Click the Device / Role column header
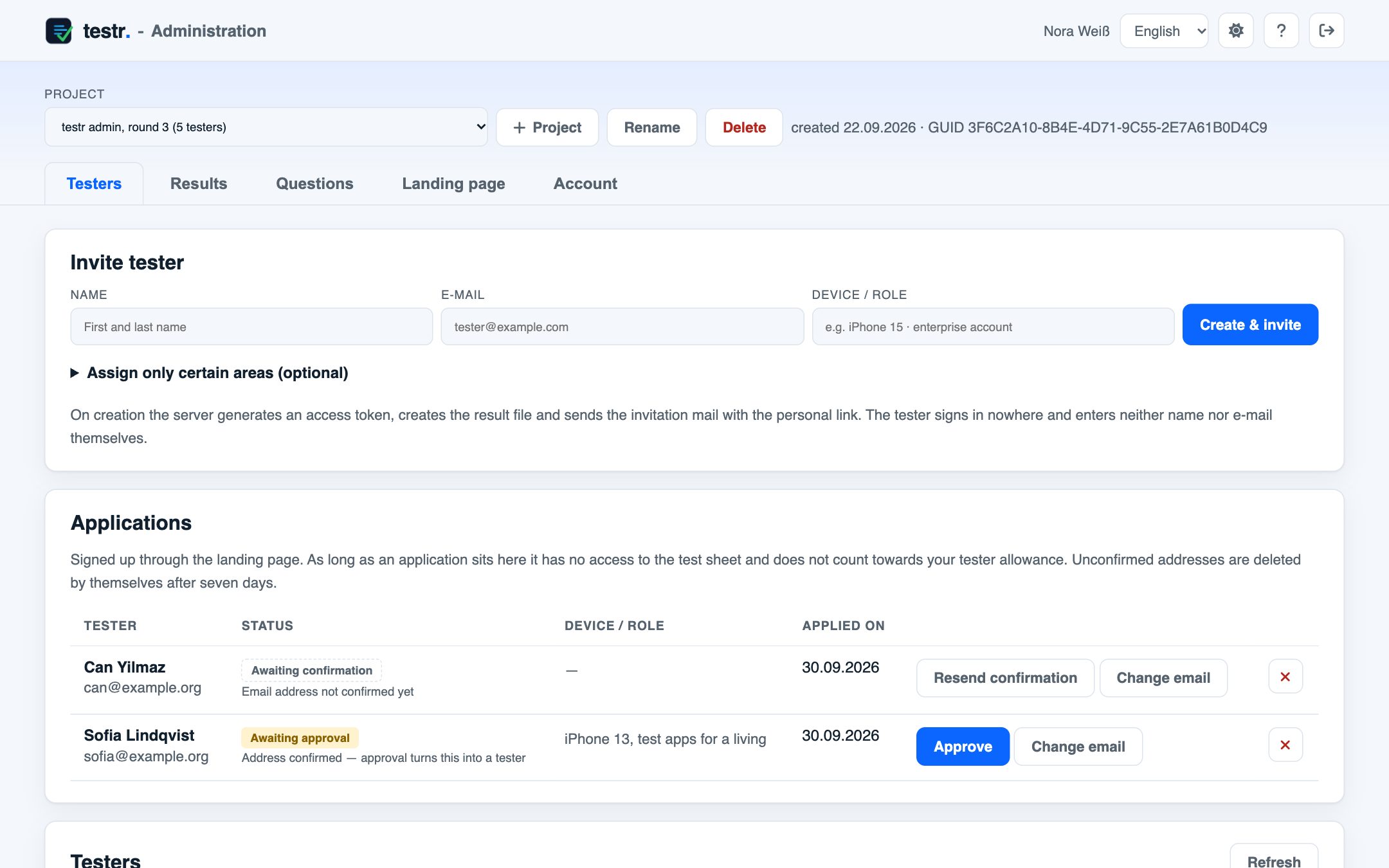This screenshot has width=1389, height=868. [x=614, y=626]
